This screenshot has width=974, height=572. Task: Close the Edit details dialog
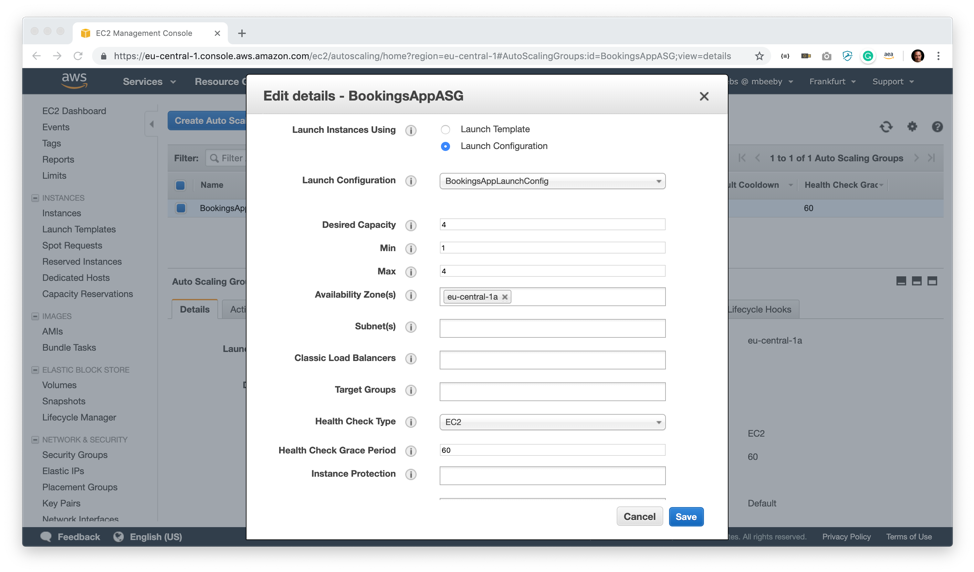[x=704, y=96]
